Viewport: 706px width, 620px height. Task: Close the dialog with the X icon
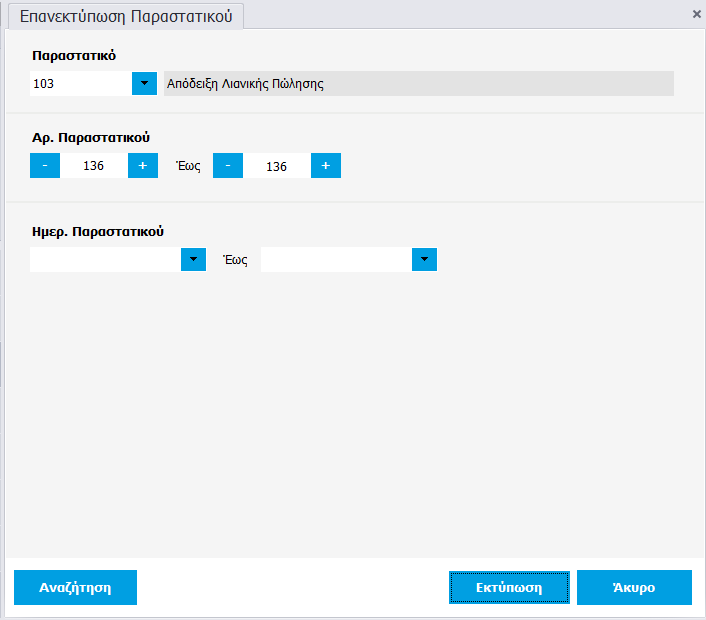pos(696,14)
